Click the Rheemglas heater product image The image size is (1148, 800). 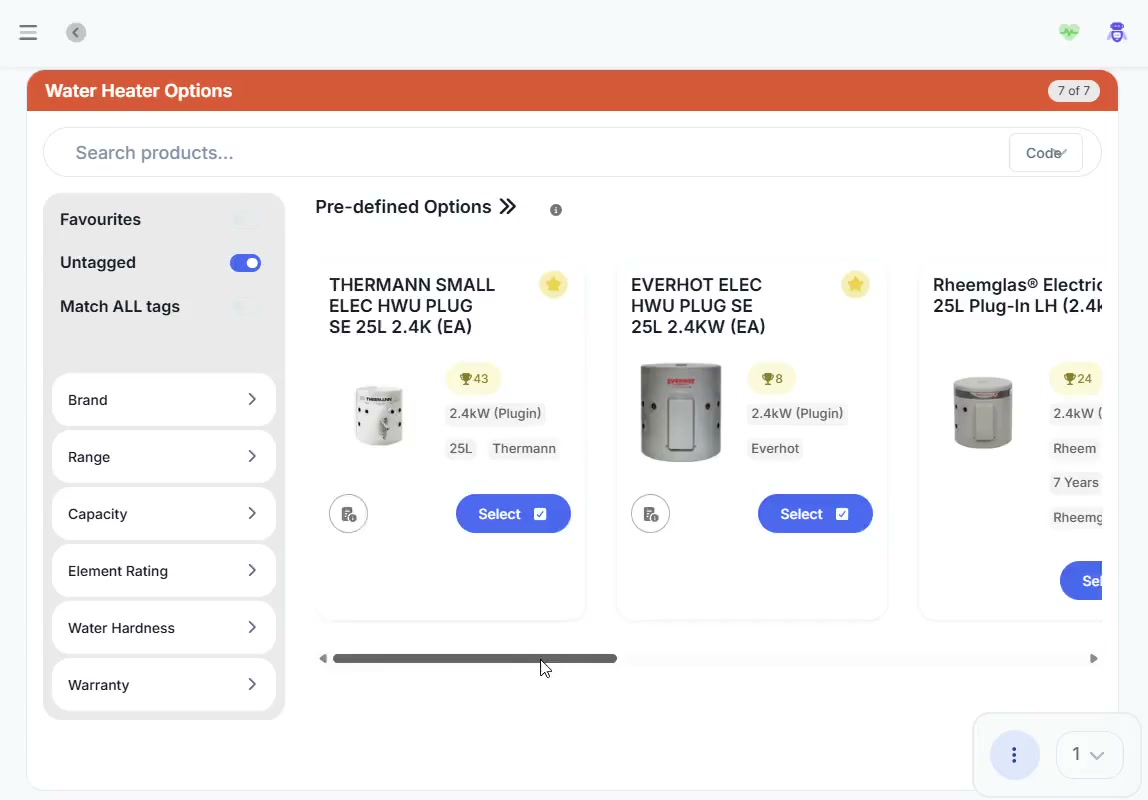click(x=983, y=412)
